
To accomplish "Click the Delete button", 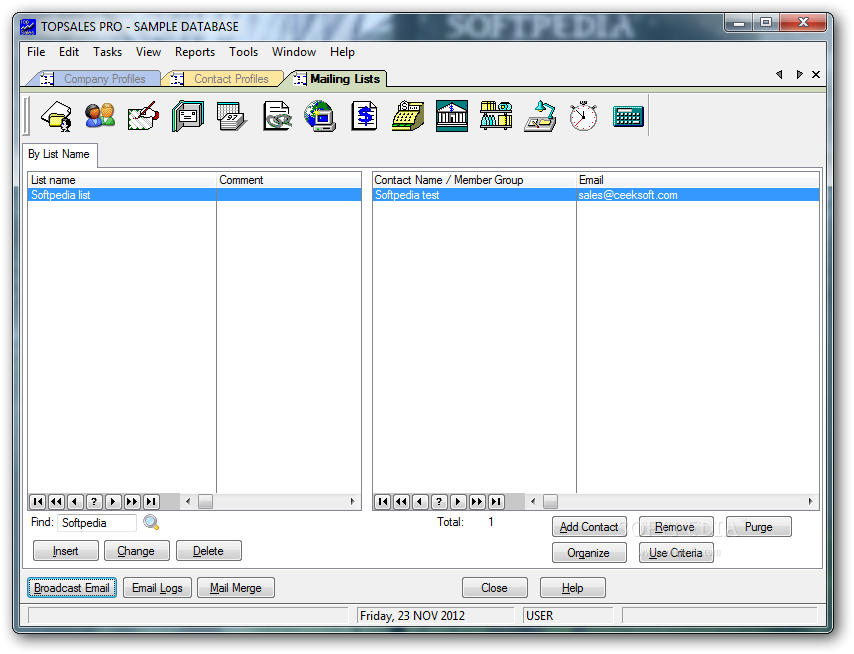I will [x=209, y=551].
